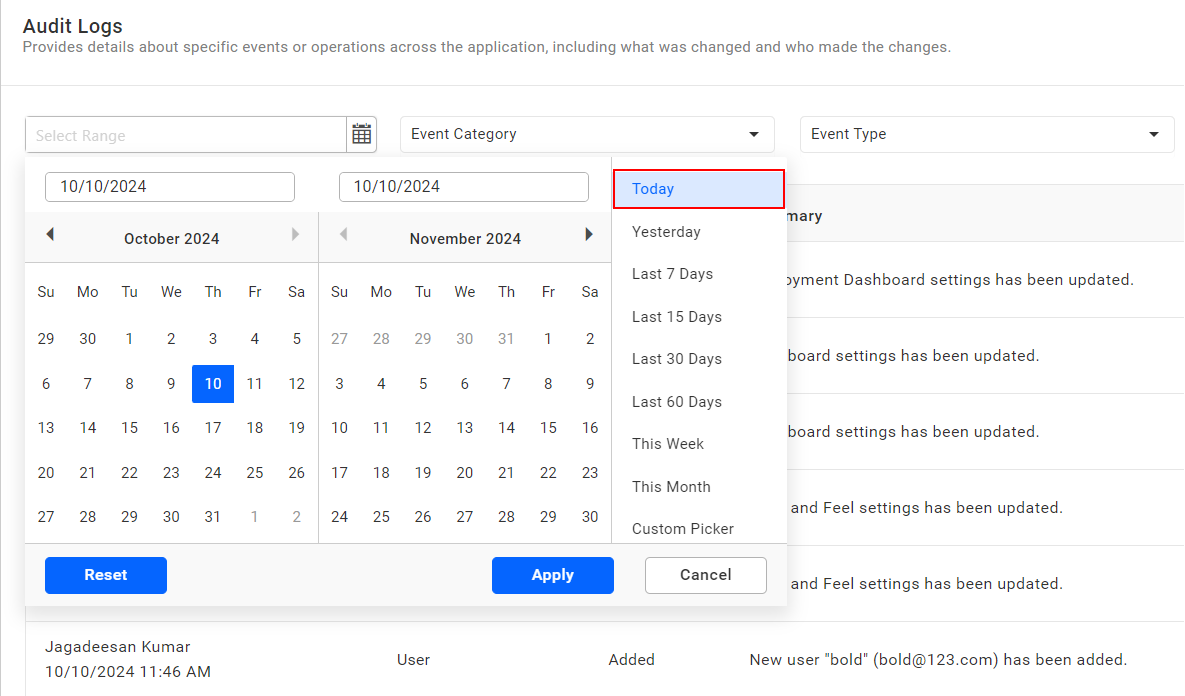Open the calendar icon beside Select Range
Viewport: 1185px width, 696px height.
tap(361, 133)
